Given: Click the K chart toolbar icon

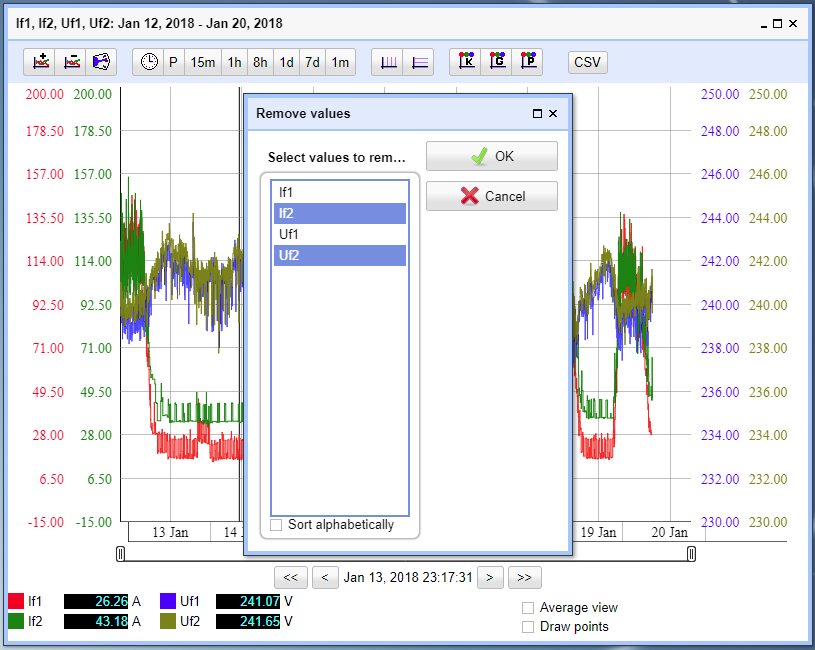Looking at the screenshot, I should tap(466, 62).
